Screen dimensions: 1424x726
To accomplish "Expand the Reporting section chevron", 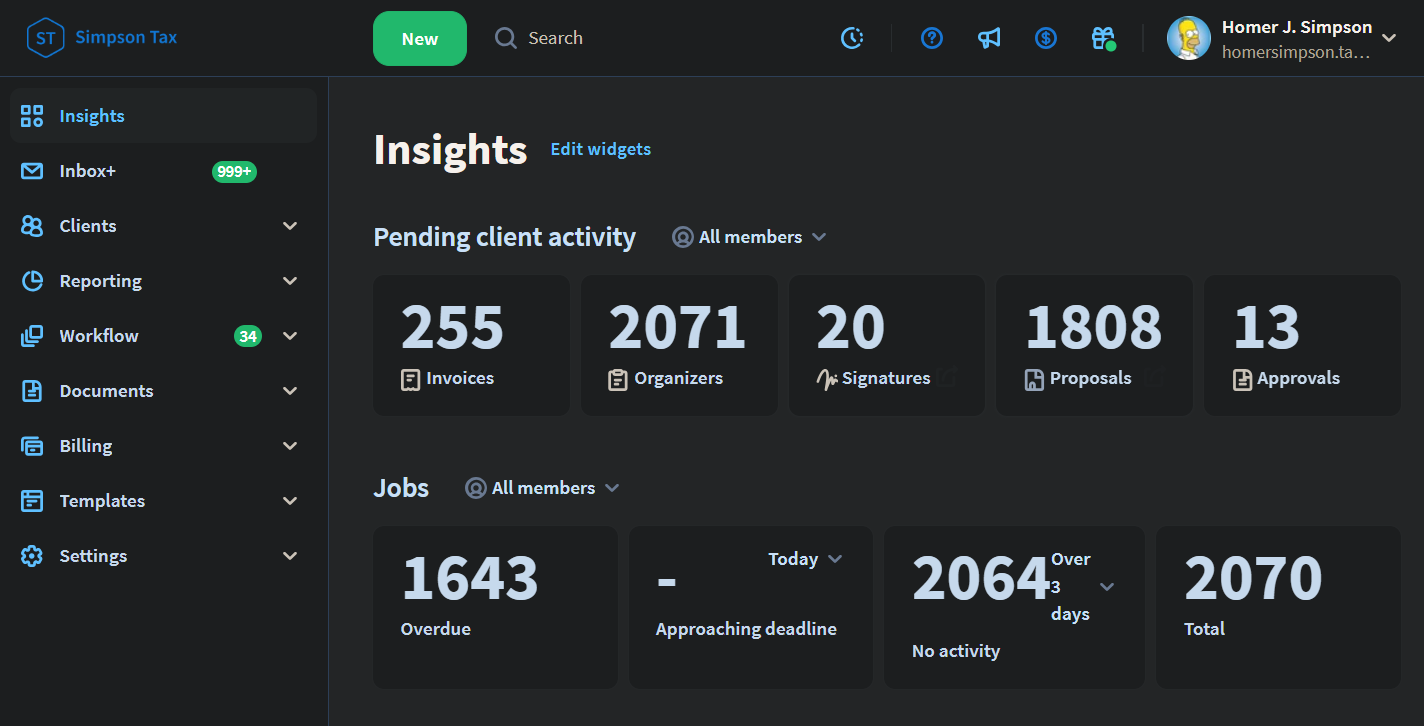I will click(290, 281).
